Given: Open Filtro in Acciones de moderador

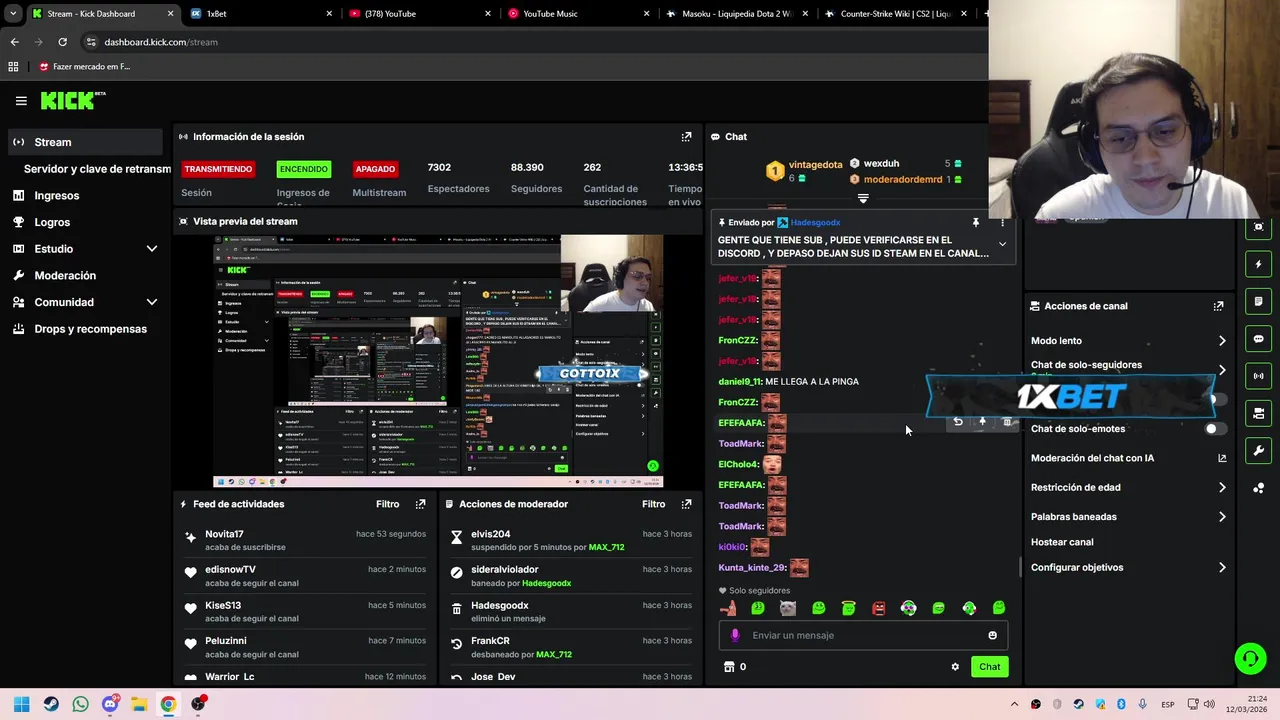Looking at the screenshot, I should point(653,504).
